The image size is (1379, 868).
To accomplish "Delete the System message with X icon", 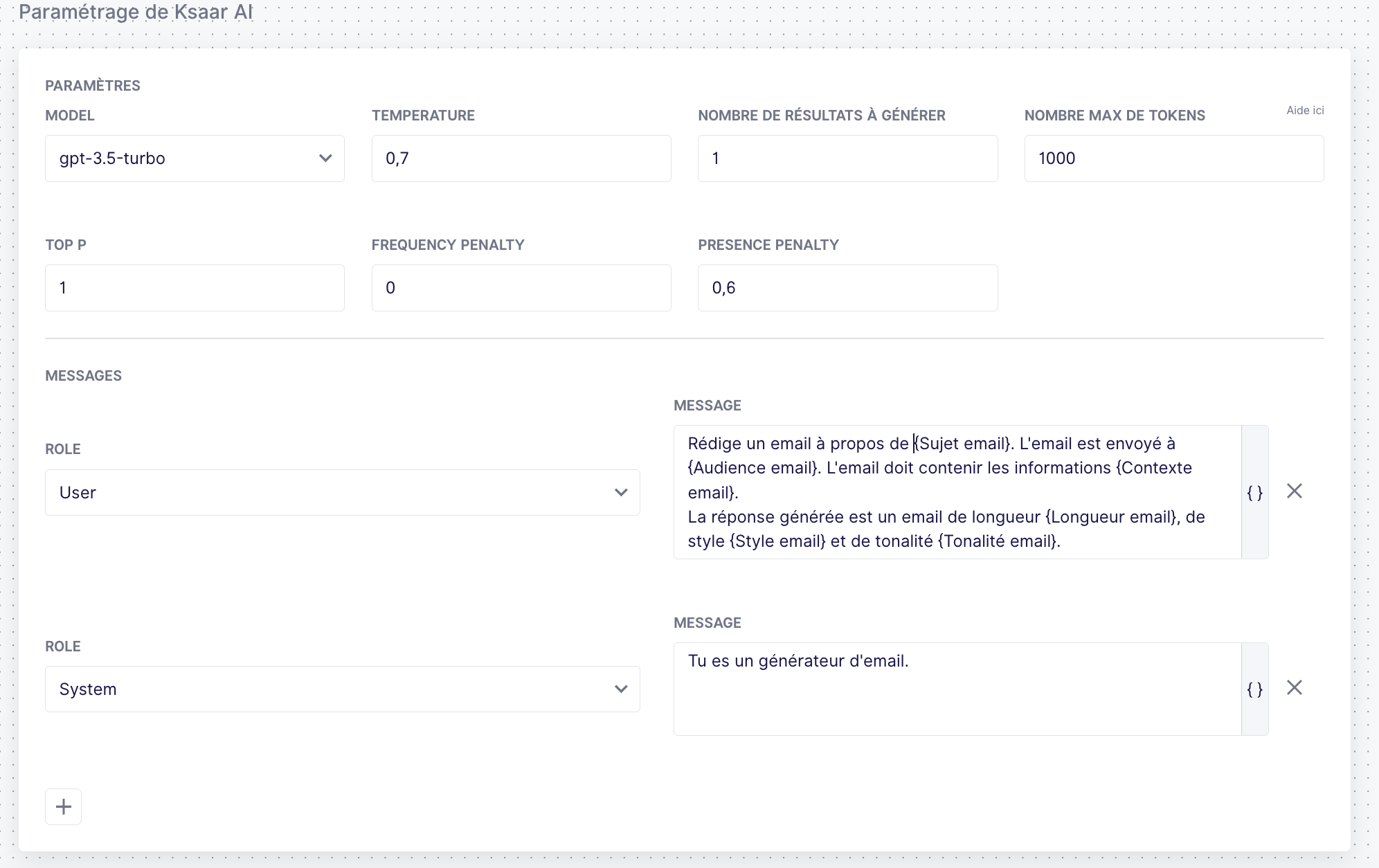I will (1294, 688).
